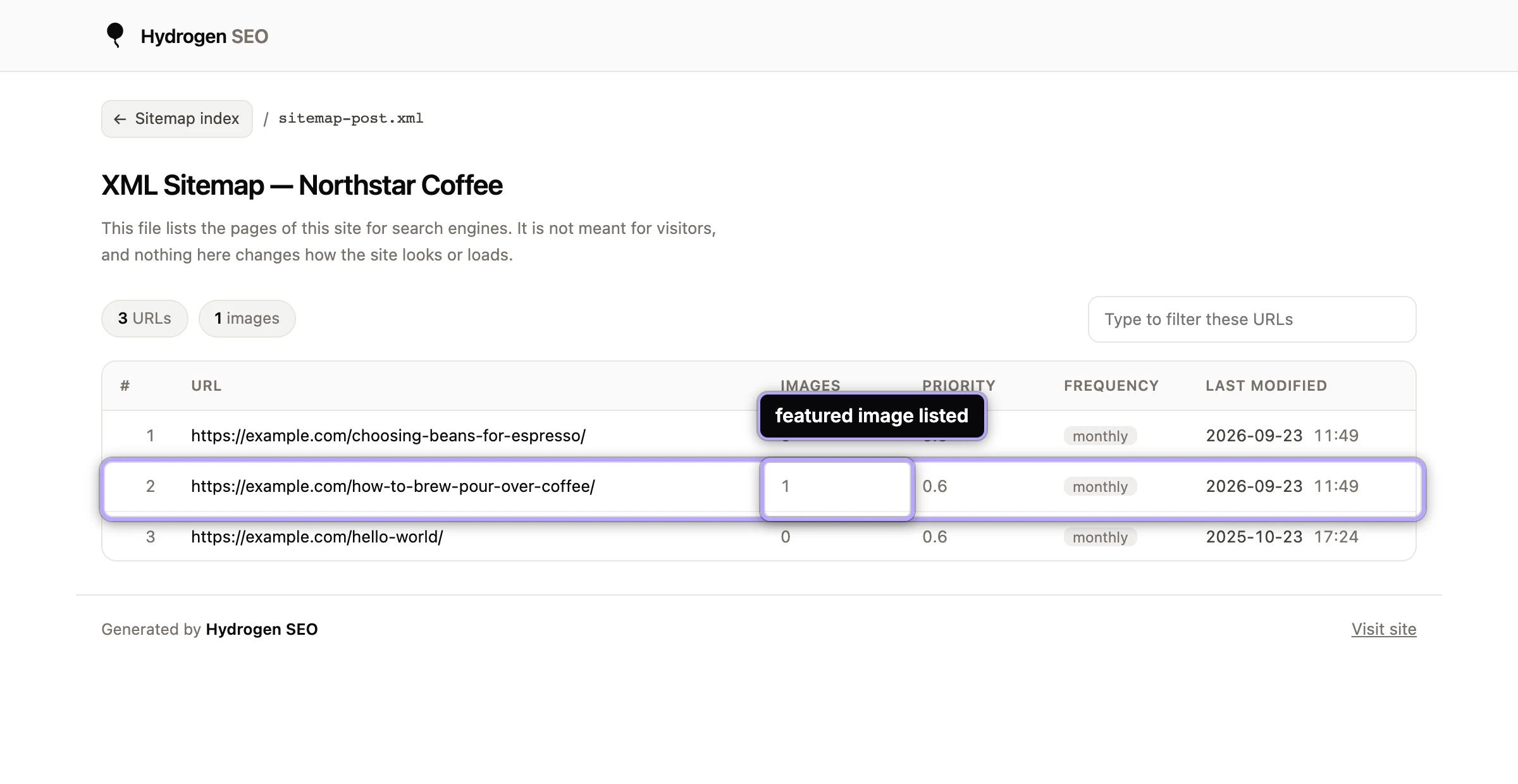Go back to Sitemap index
This screenshot has width=1518, height=784.
pos(177,119)
